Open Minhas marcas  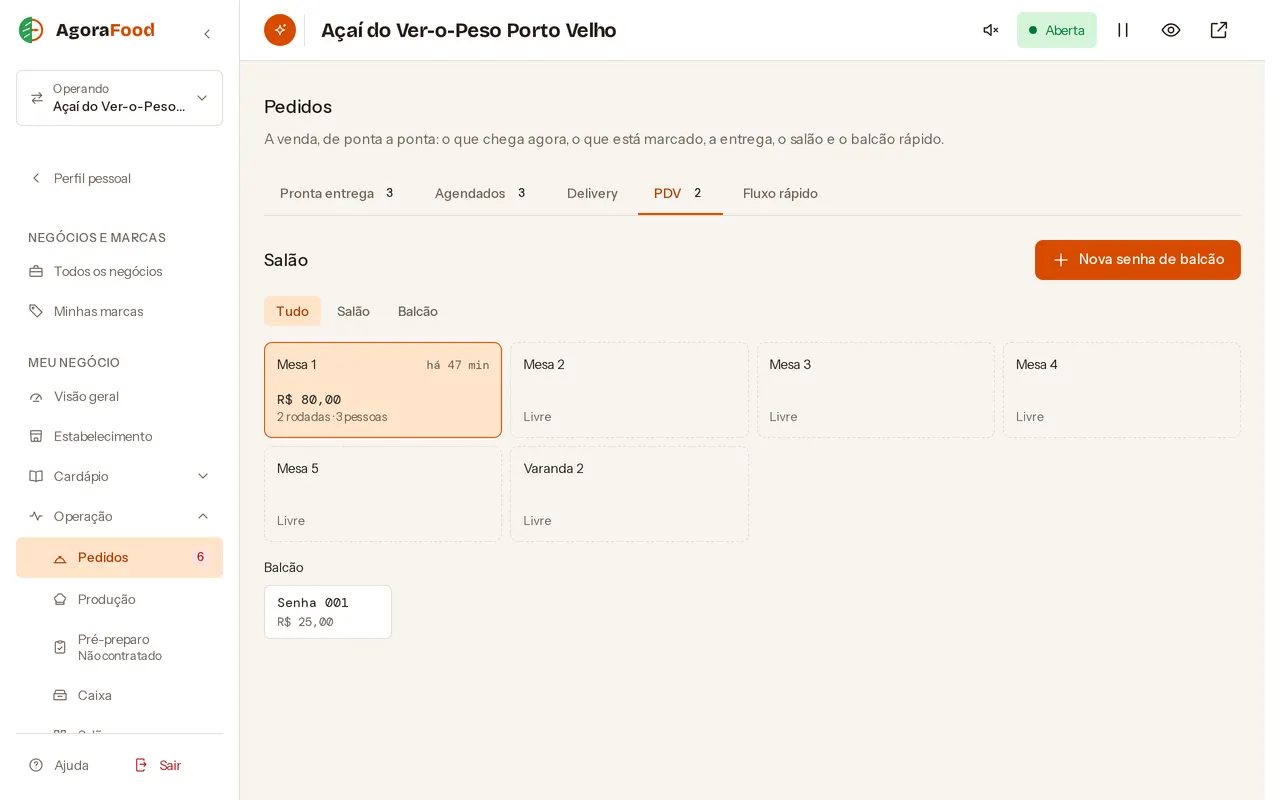click(119, 311)
